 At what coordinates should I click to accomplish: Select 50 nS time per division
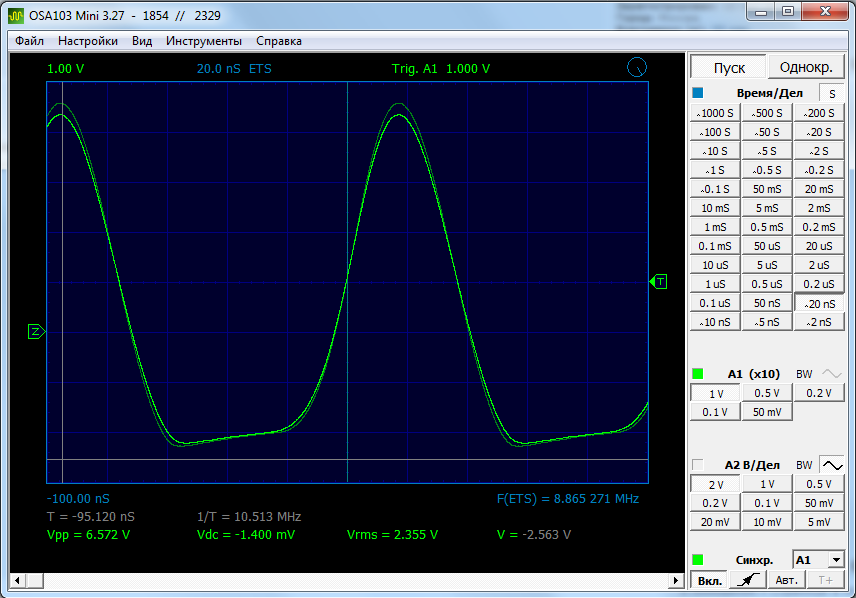pos(767,303)
